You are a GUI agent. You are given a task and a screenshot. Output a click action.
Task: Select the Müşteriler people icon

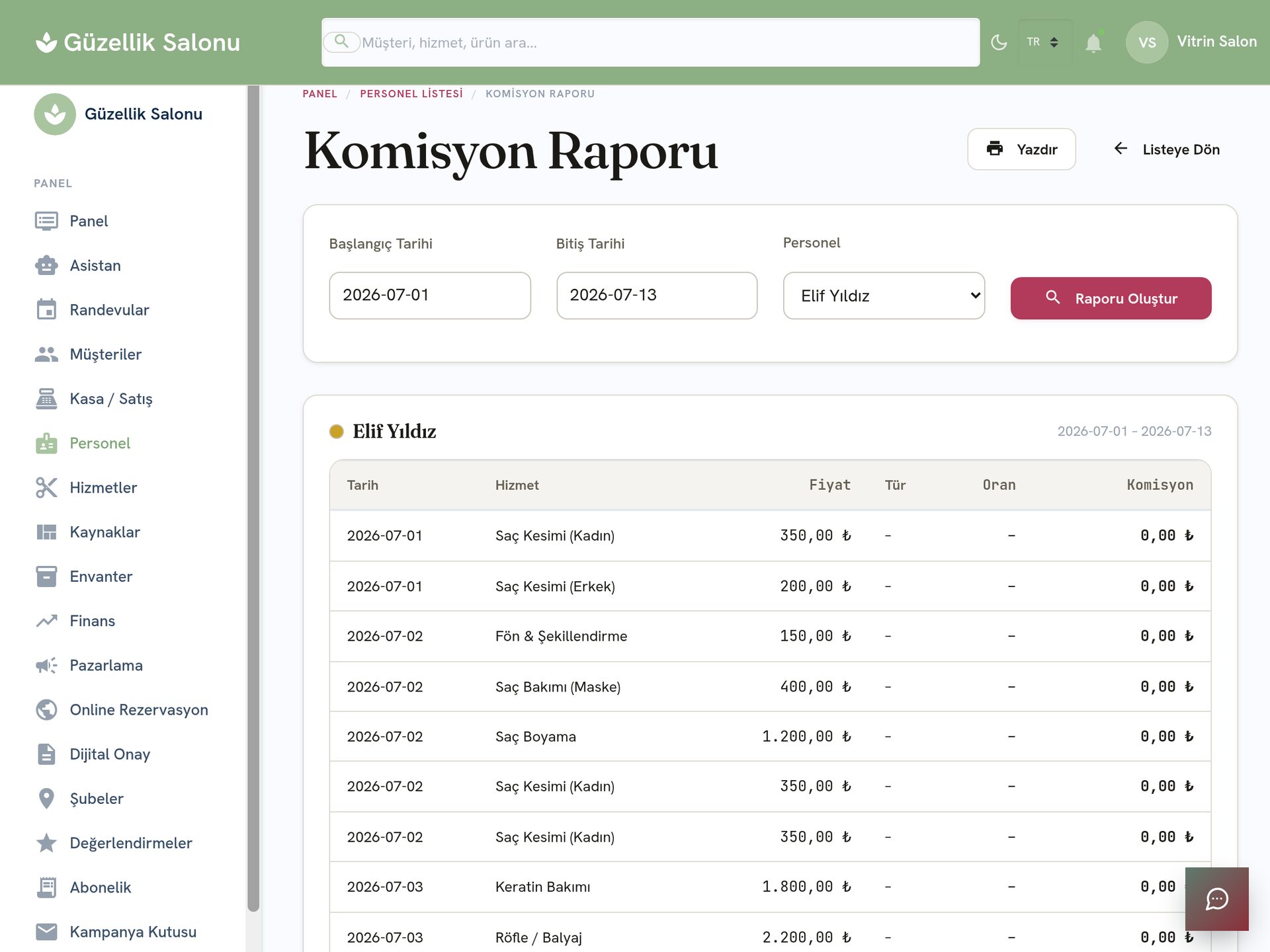click(46, 354)
